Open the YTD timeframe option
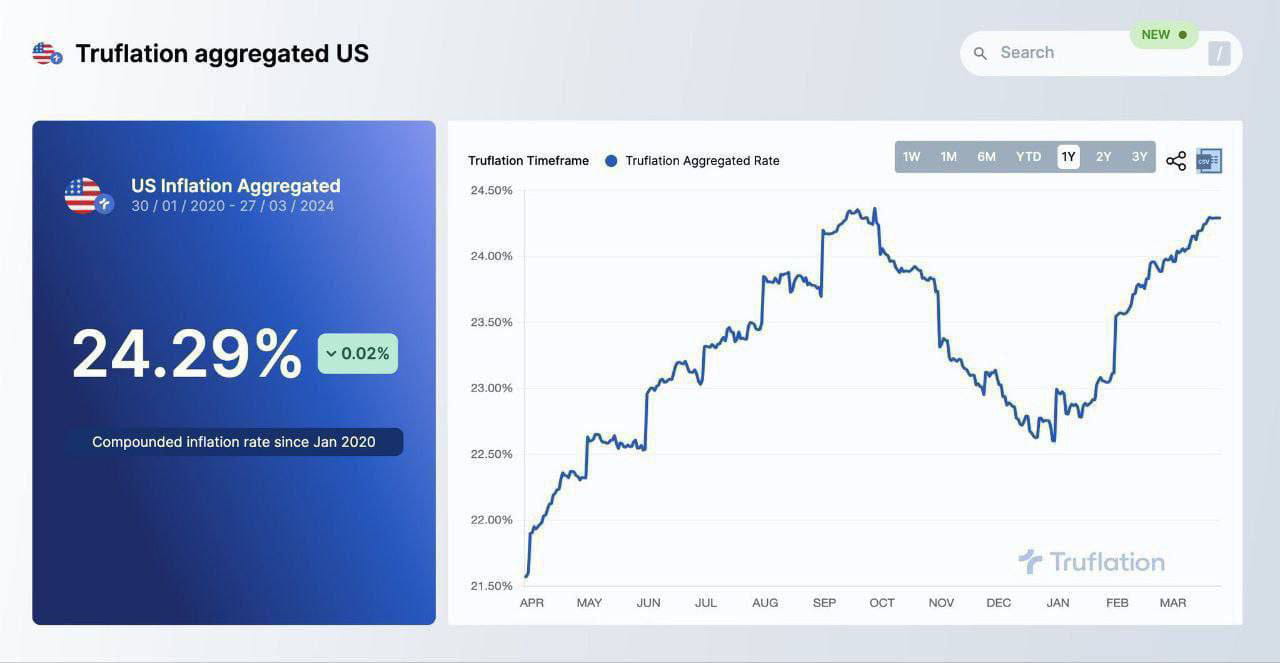1280x663 pixels. click(1028, 156)
